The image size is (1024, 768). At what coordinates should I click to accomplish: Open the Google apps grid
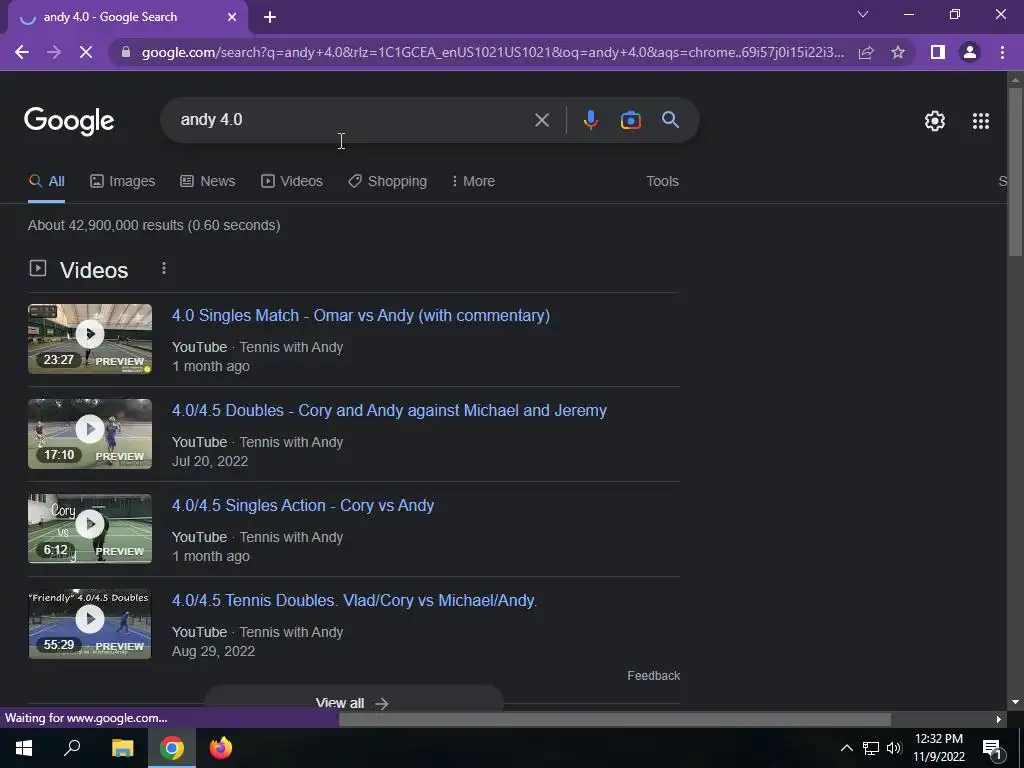[980, 121]
